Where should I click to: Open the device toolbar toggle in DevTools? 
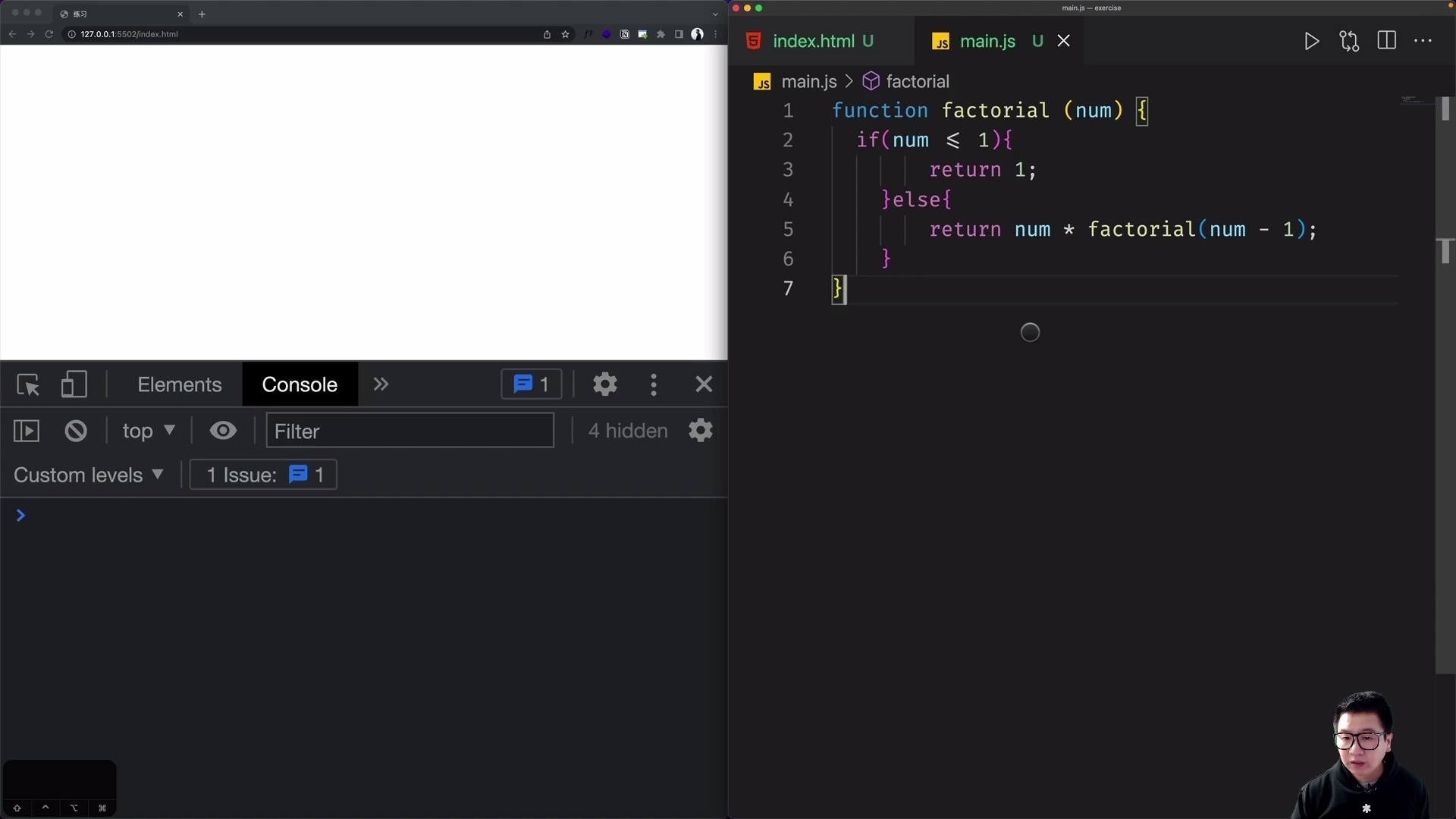tap(74, 384)
